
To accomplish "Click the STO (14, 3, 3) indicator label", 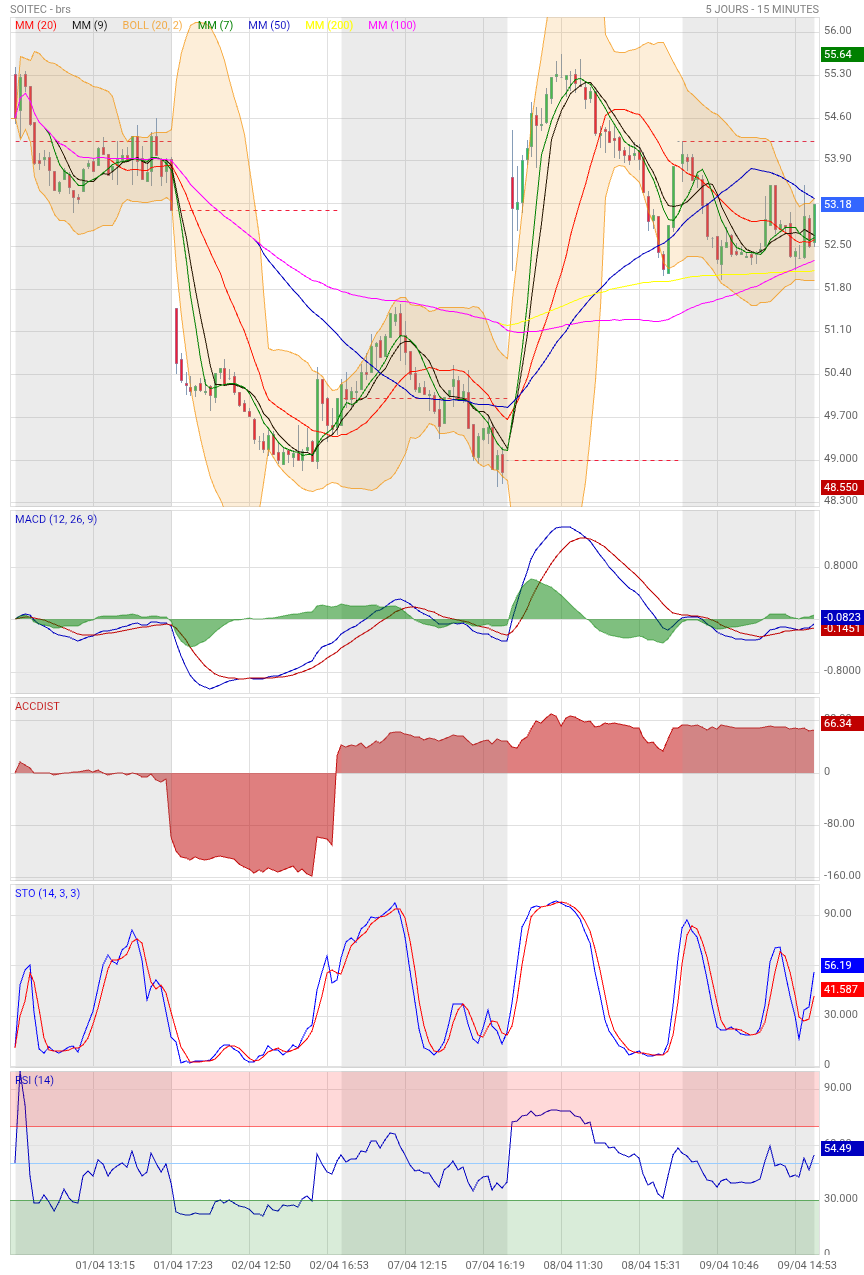I will pos(48,893).
